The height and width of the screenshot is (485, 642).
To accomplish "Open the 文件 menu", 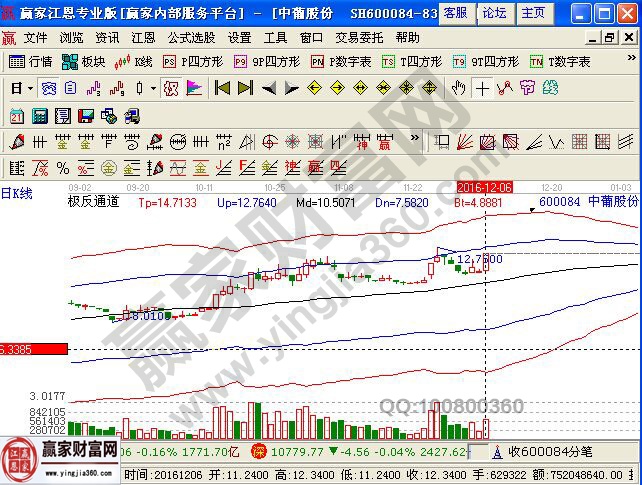I will pyautogui.click(x=35, y=38).
